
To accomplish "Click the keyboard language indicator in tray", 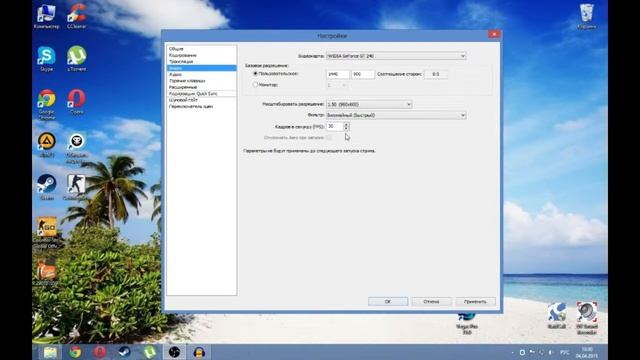I will pyautogui.click(x=565, y=352).
